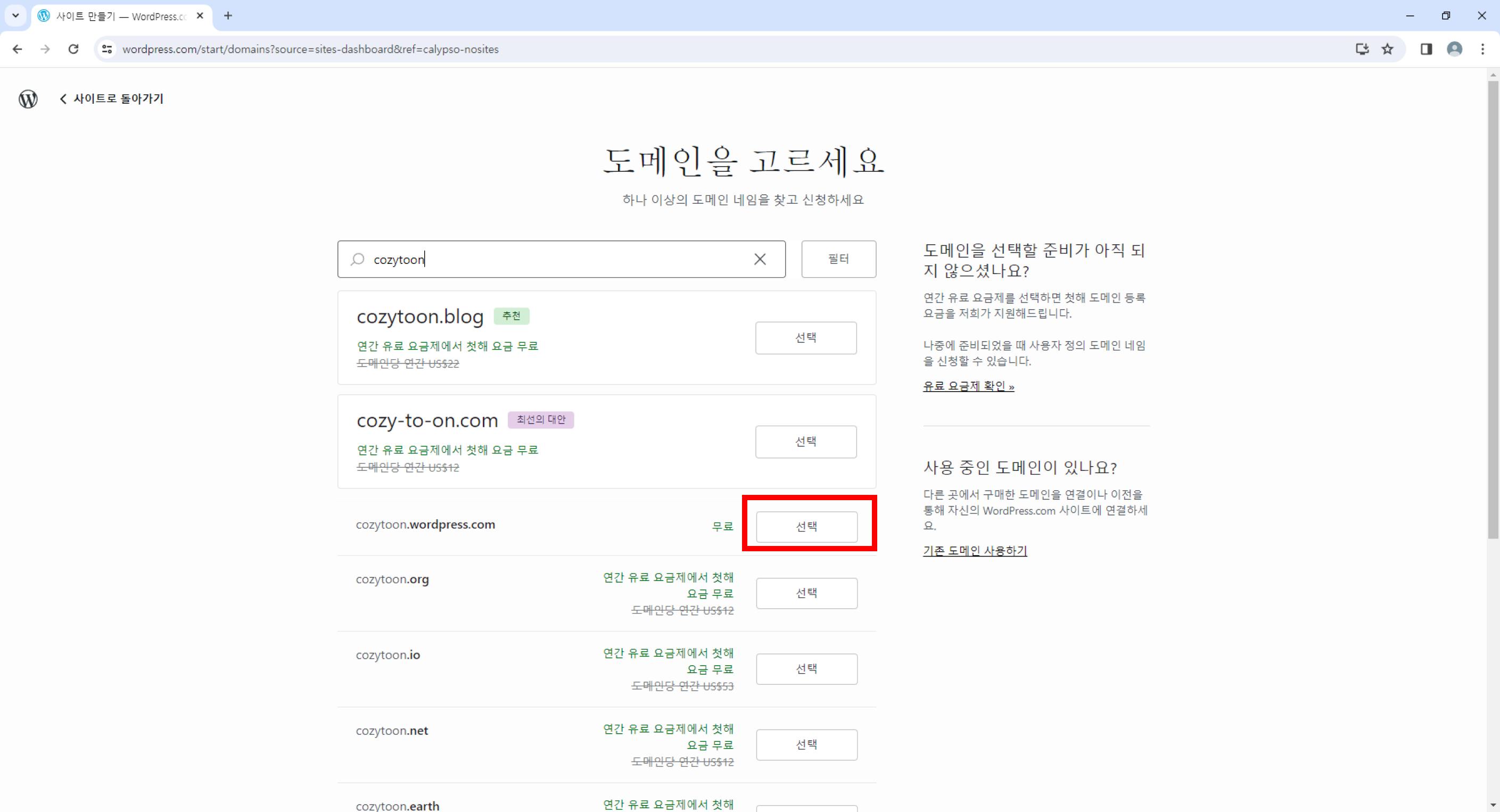Click the 최선의 대안 badge

pyautogui.click(x=541, y=420)
